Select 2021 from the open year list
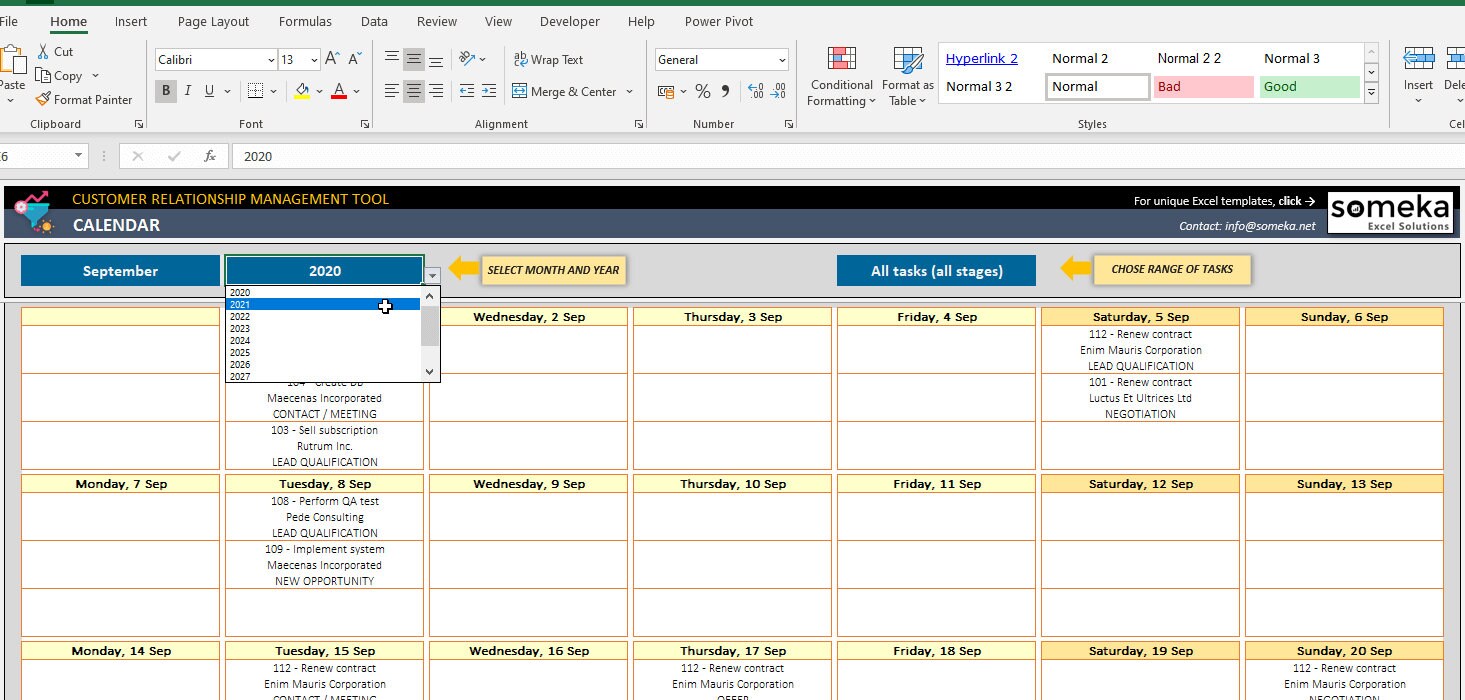Viewport: 1465px width, 700px height. [300, 304]
